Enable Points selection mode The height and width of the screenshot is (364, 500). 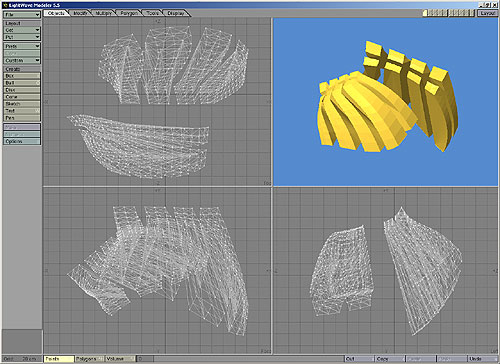click(x=59, y=359)
